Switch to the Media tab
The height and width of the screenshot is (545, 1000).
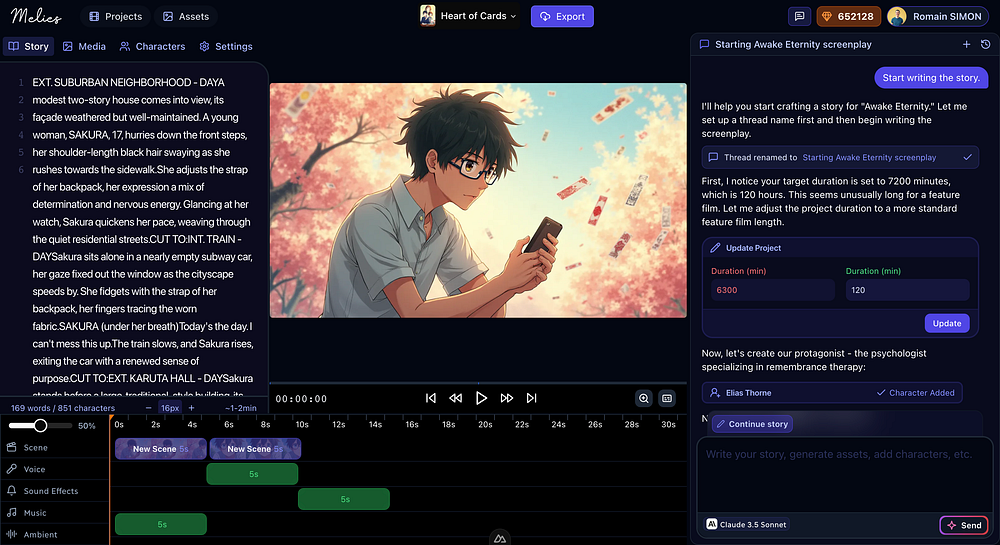click(84, 47)
